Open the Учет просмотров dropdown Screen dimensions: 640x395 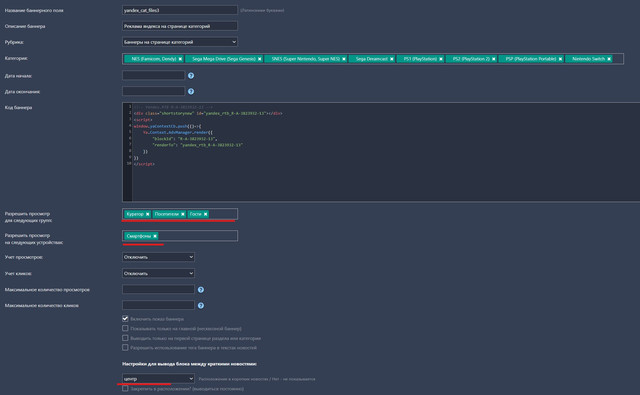point(158,257)
